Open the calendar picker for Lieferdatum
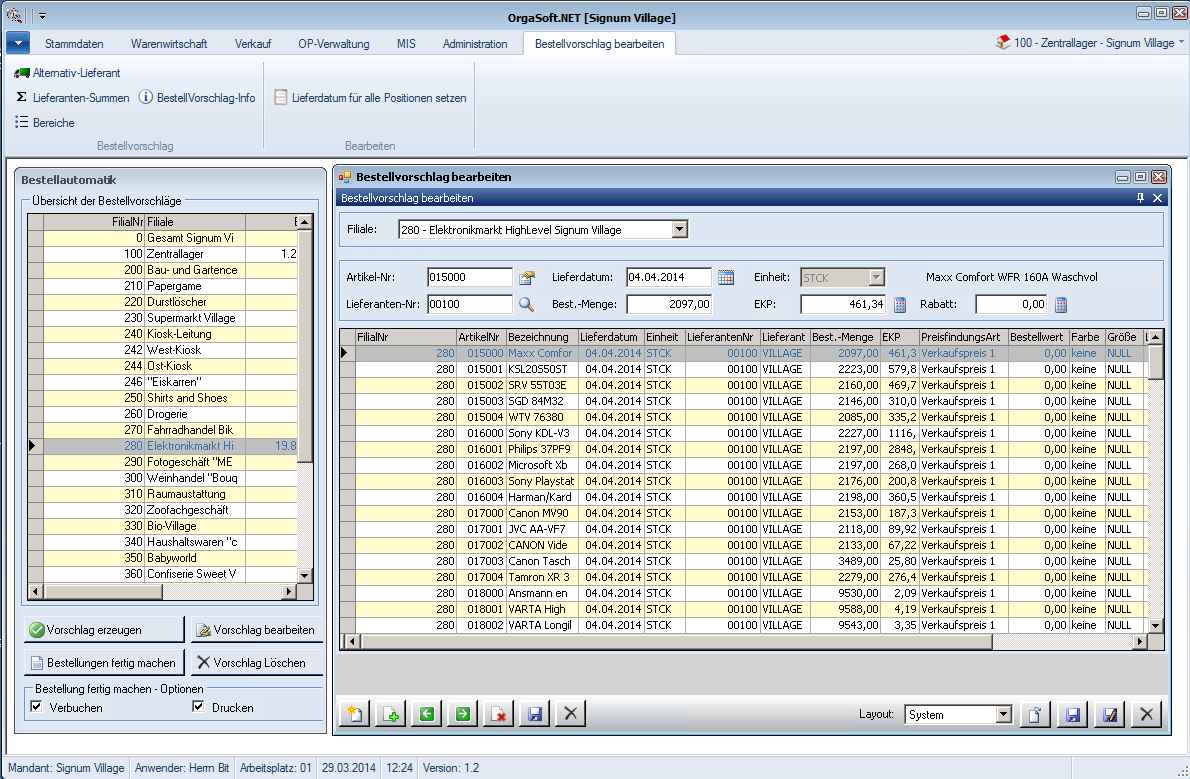 [726, 278]
